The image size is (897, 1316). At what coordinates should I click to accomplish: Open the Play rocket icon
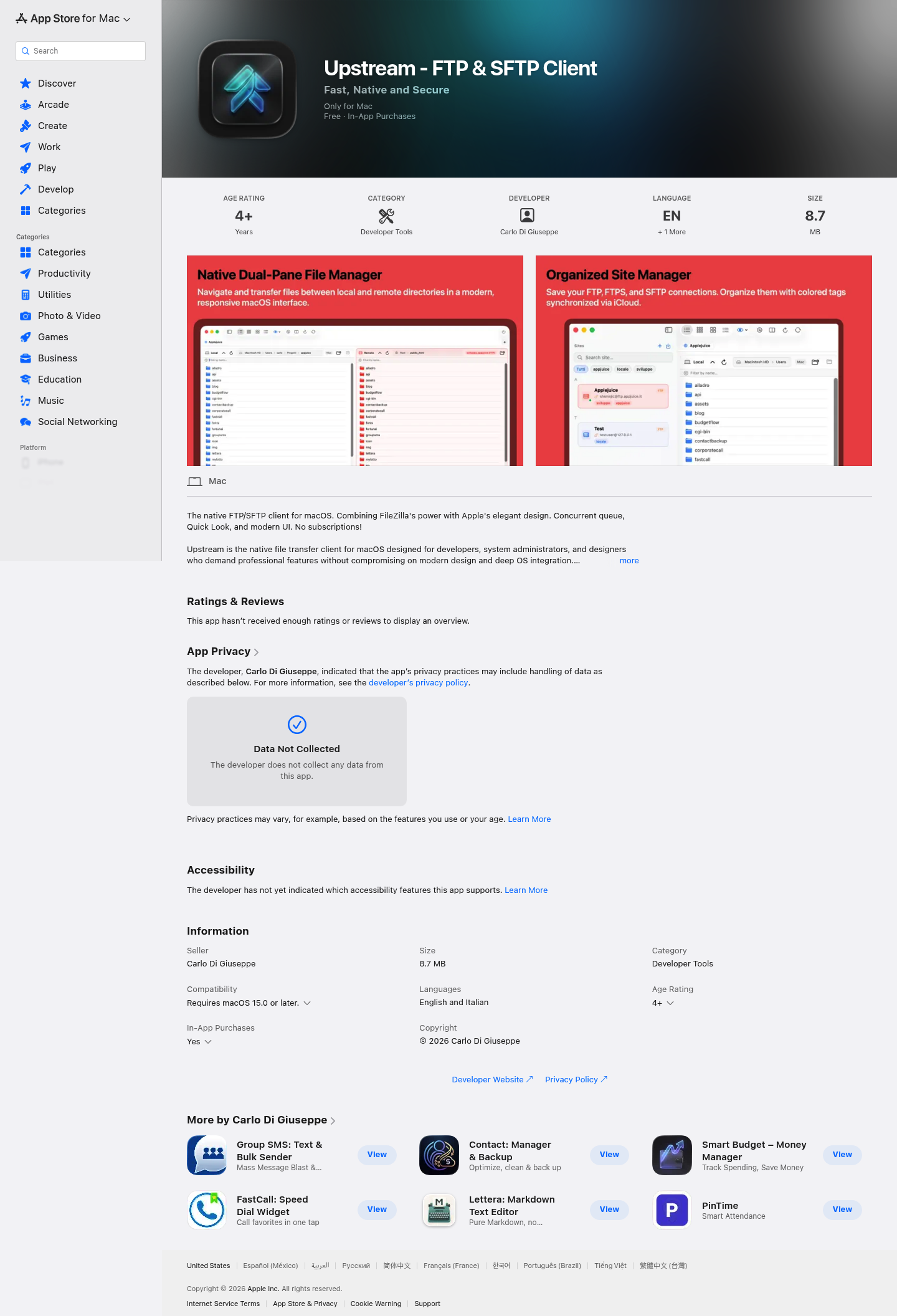tap(26, 168)
